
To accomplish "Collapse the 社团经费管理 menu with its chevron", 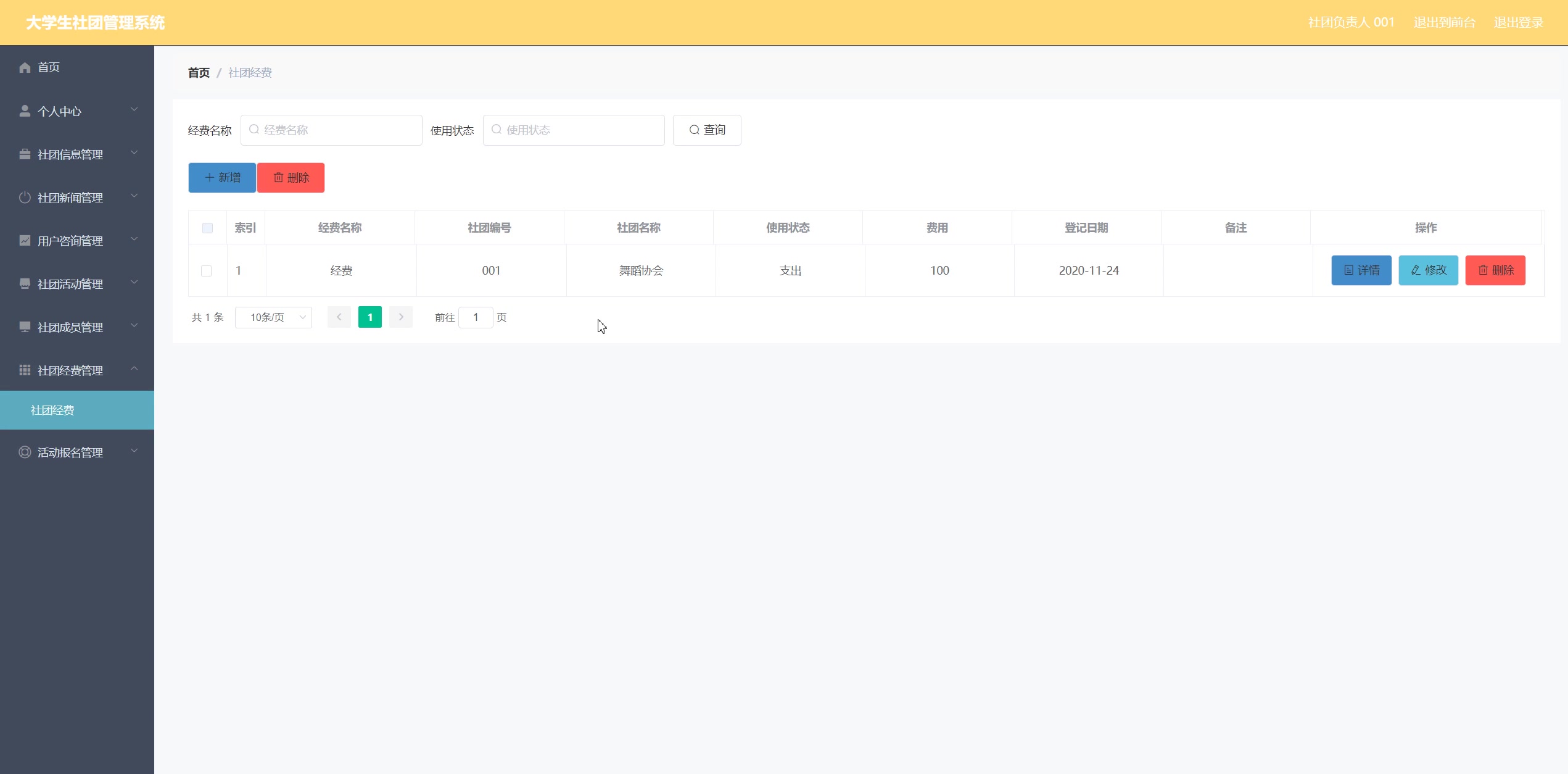I will [x=134, y=369].
